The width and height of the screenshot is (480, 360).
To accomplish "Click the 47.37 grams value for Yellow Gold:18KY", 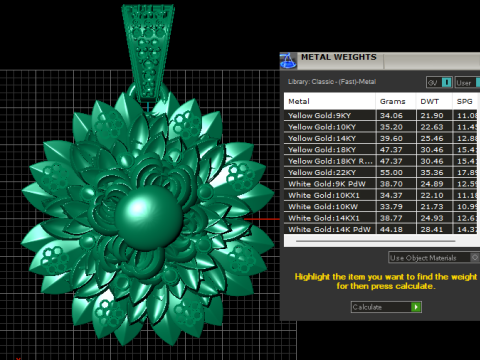I will click(x=391, y=150).
